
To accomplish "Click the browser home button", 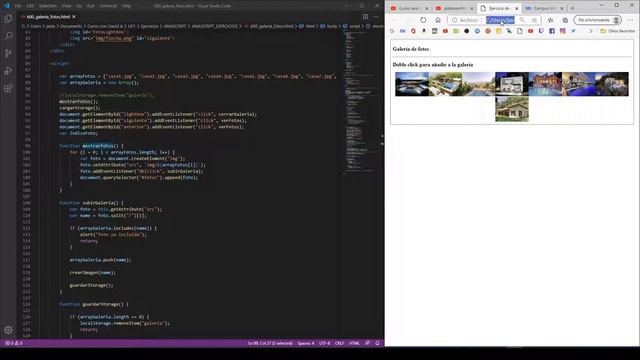I will (x=438, y=20).
